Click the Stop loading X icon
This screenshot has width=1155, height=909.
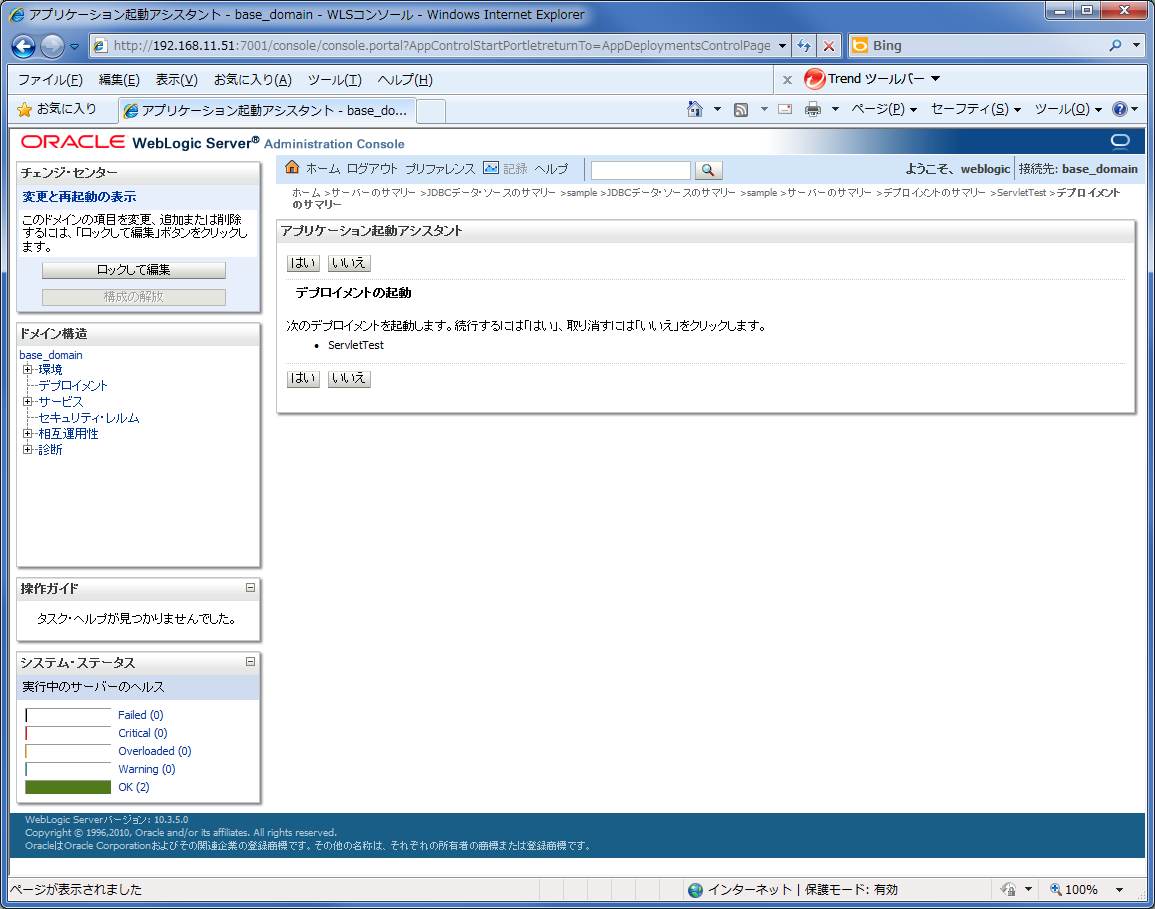coord(829,46)
